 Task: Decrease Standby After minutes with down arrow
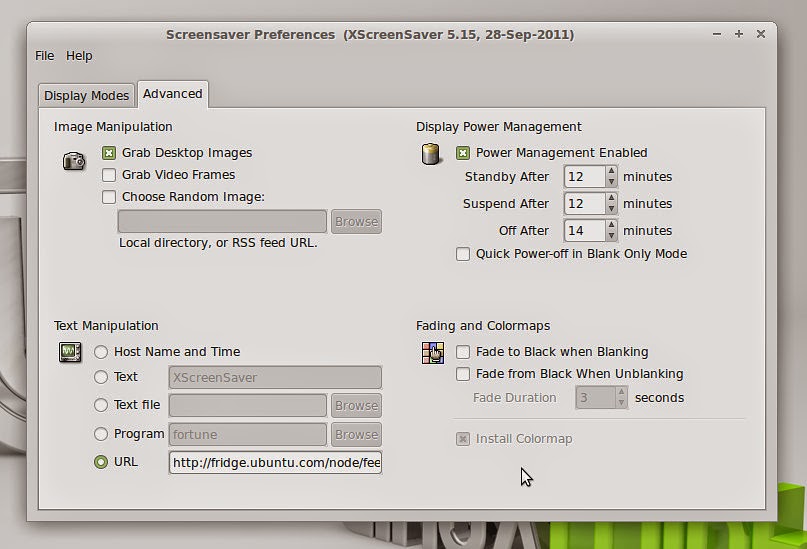tap(611, 182)
